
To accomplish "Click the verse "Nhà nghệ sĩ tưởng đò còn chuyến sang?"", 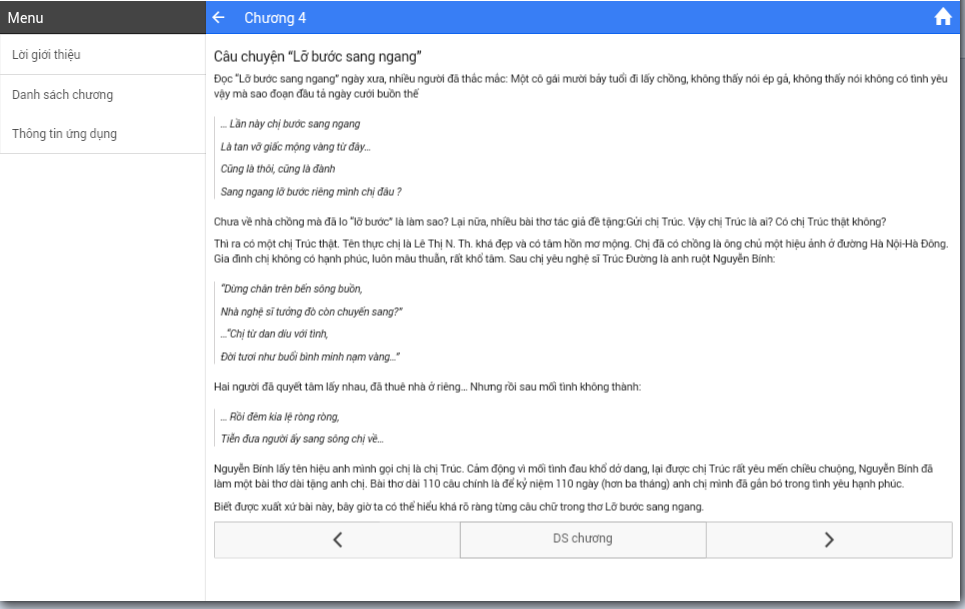I will [311, 312].
